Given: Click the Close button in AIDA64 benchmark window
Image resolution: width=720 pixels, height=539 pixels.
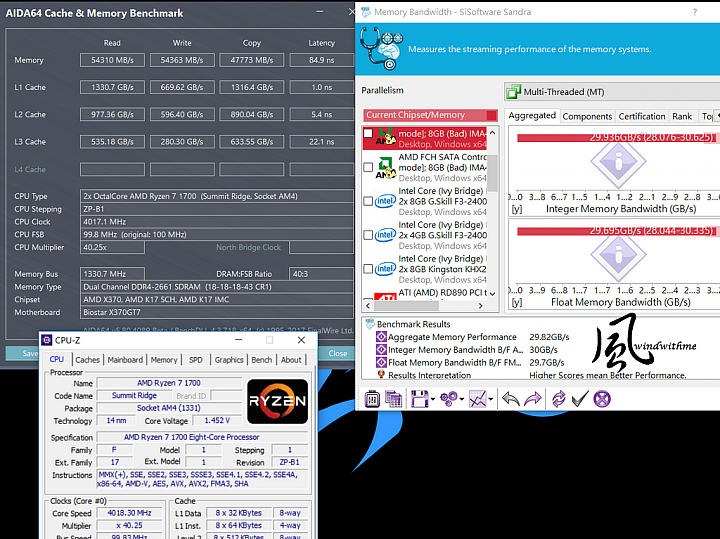Looking at the screenshot, I should (x=338, y=353).
